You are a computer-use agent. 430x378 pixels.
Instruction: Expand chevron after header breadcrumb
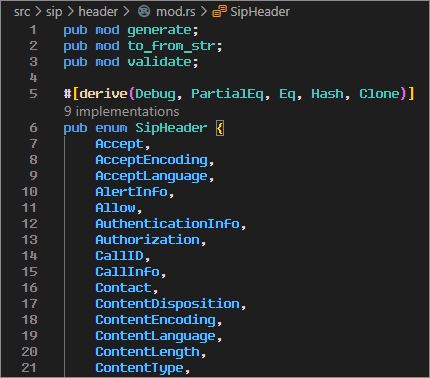click(x=126, y=12)
